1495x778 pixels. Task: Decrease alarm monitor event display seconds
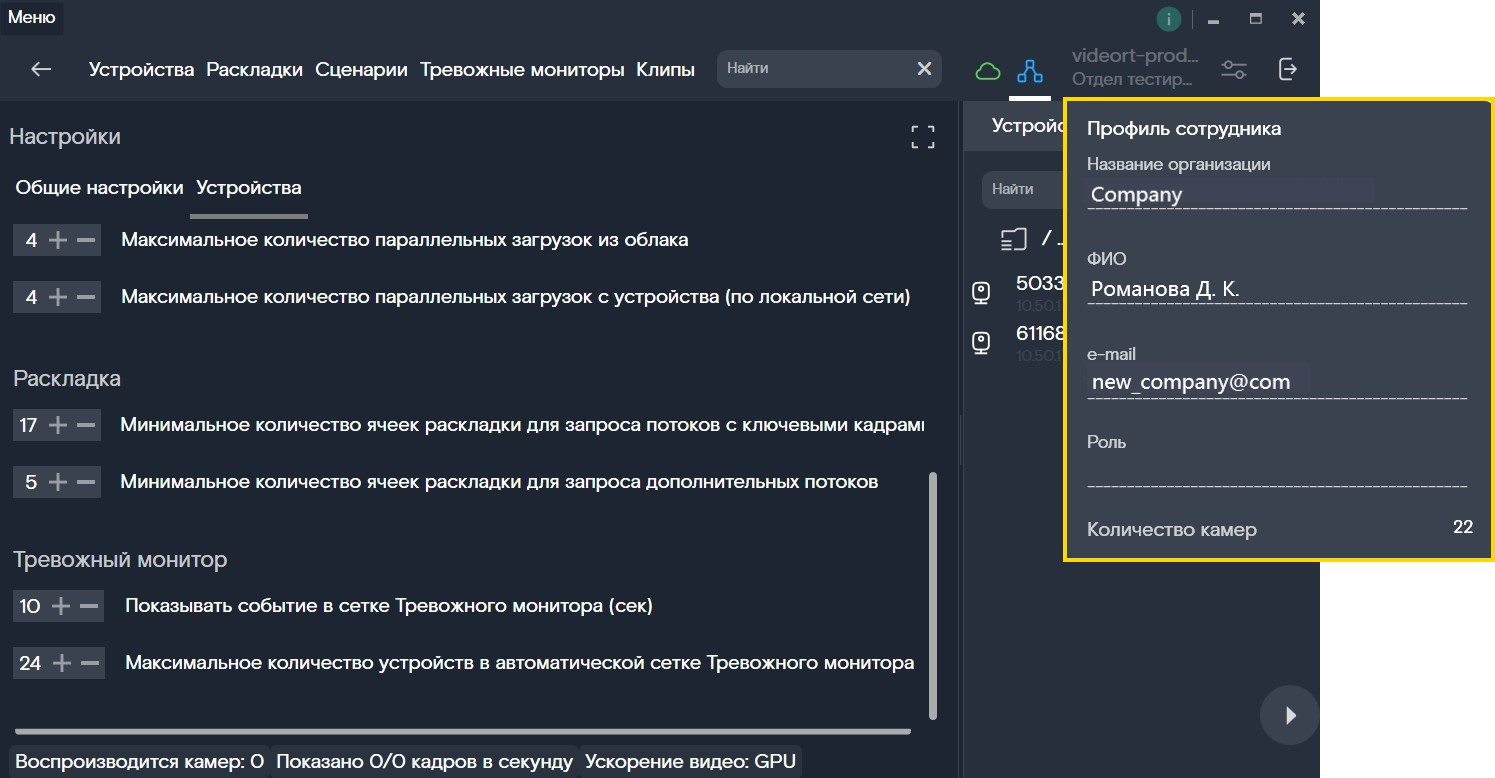tap(89, 606)
